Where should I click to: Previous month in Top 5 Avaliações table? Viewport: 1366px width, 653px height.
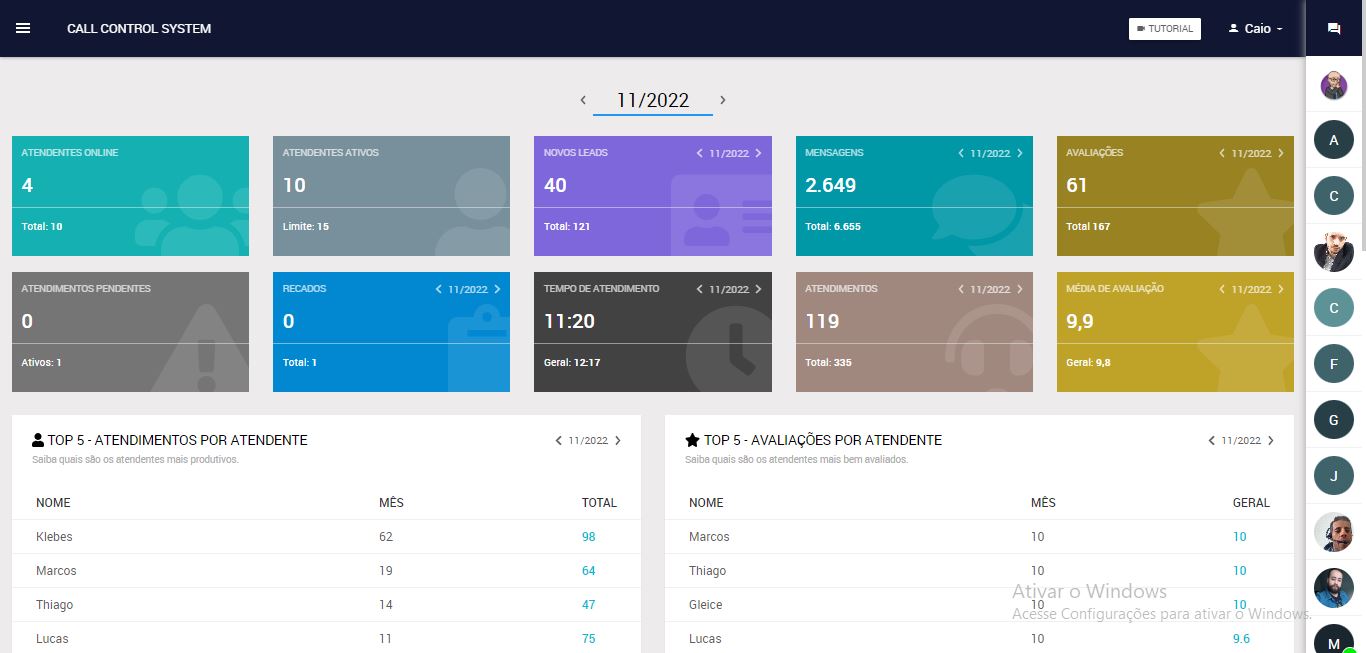click(1211, 440)
